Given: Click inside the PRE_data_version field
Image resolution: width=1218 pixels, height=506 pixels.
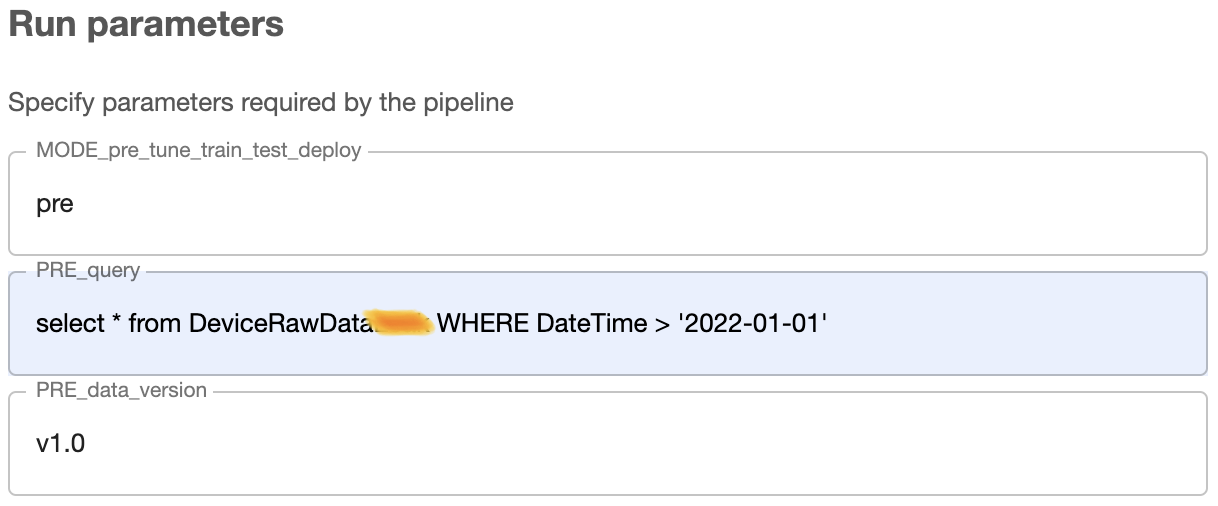Looking at the screenshot, I should click(x=608, y=443).
